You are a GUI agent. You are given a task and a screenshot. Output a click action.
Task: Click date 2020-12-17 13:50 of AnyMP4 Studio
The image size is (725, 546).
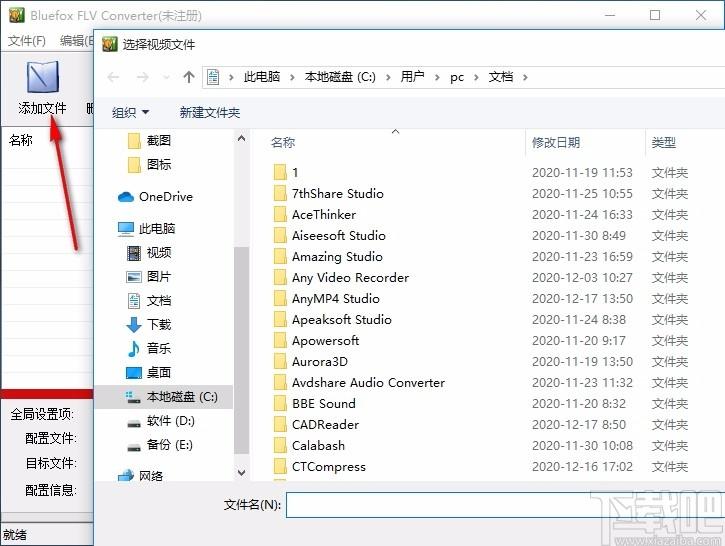(x=582, y=299)
